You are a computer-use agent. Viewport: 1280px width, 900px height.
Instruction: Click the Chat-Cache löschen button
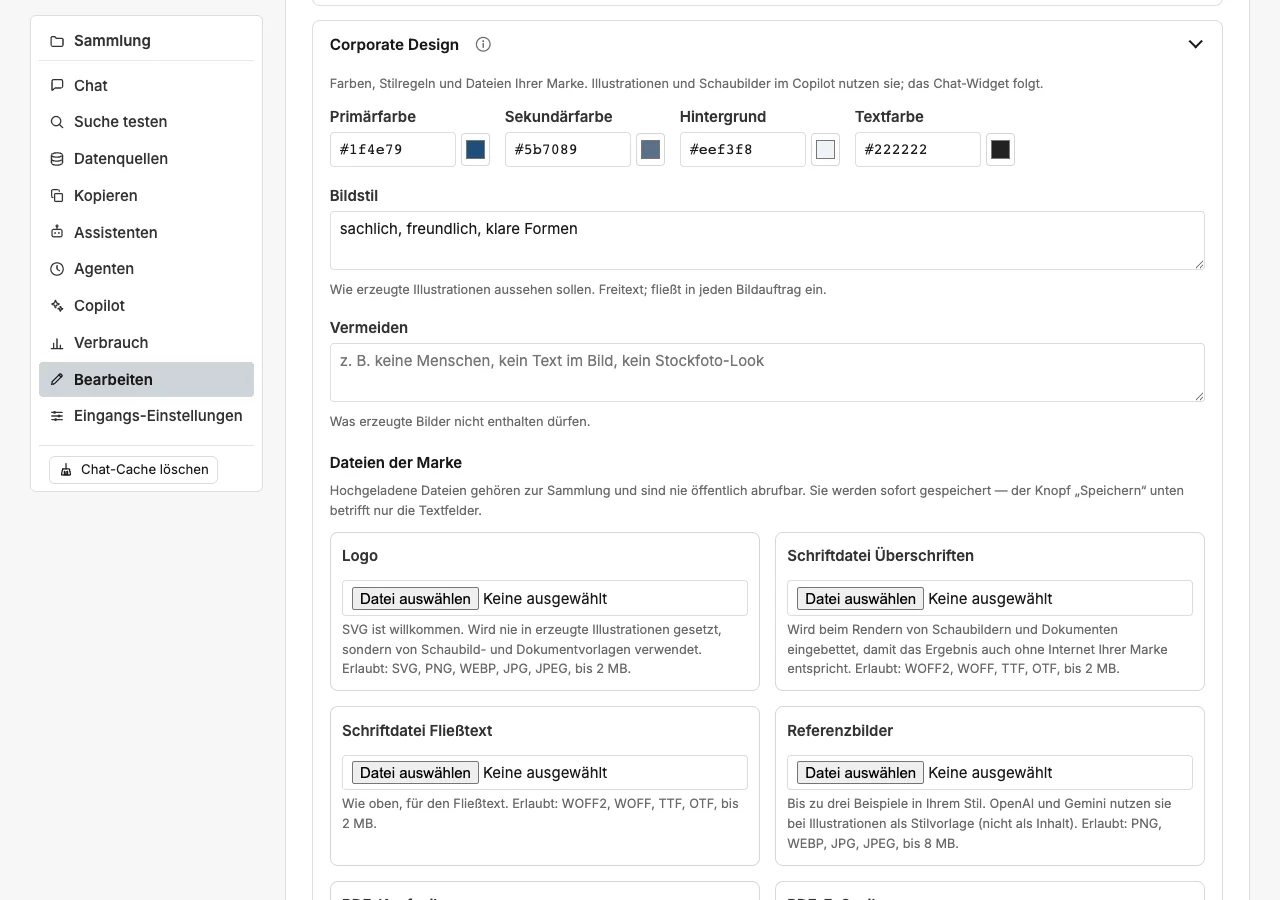133,469
